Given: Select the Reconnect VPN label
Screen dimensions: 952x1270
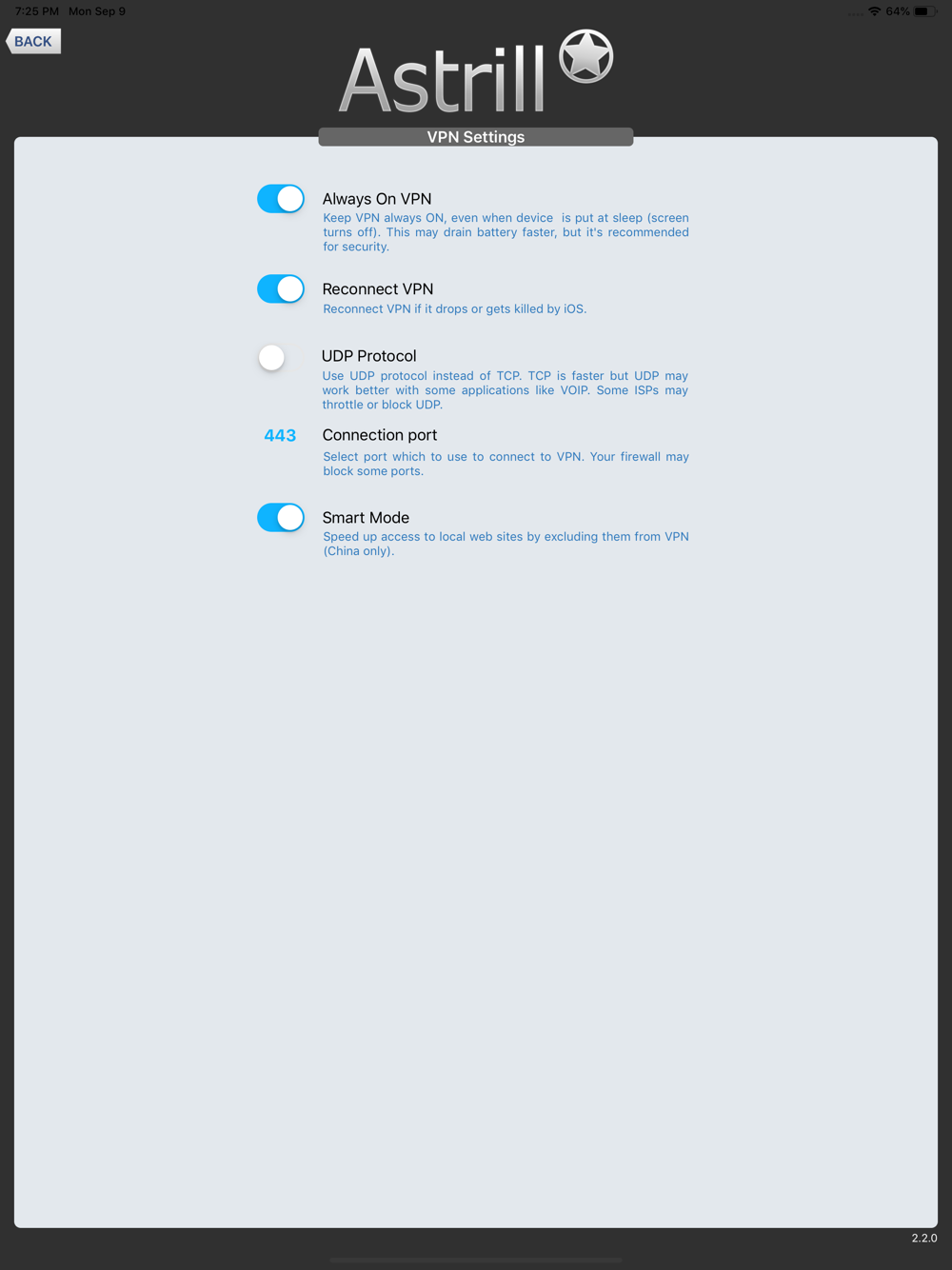Looking at the screenshot, I should pyautogui.click(x=378, y=289).
